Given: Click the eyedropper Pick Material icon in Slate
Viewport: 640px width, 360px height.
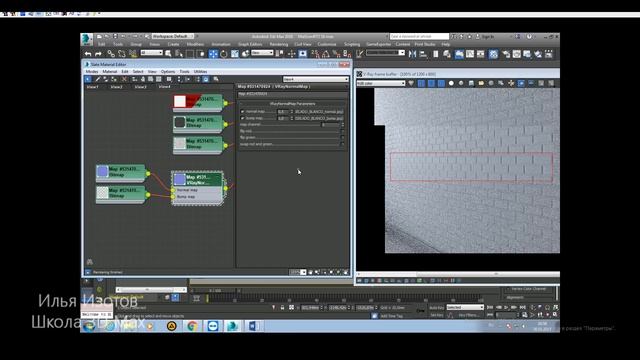Looking at the screenshot, I should tap(97, 79).
